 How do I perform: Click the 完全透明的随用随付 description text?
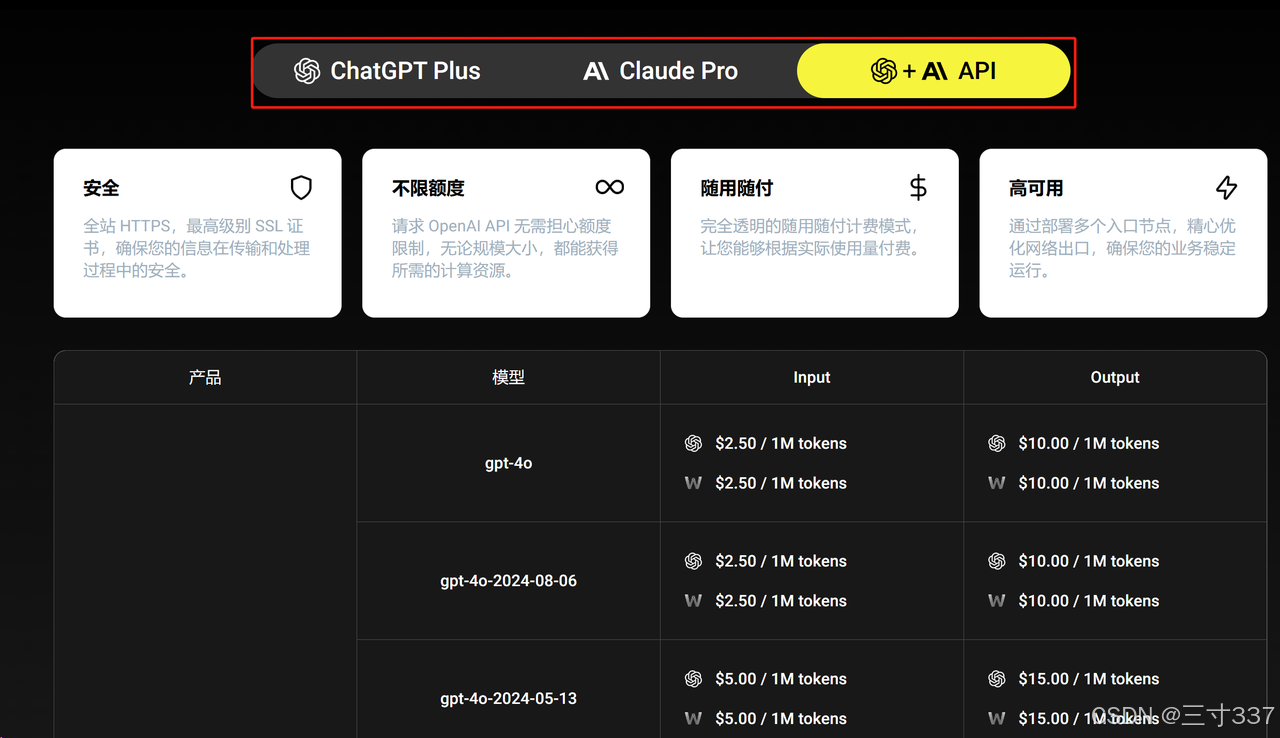click(811, 237)
